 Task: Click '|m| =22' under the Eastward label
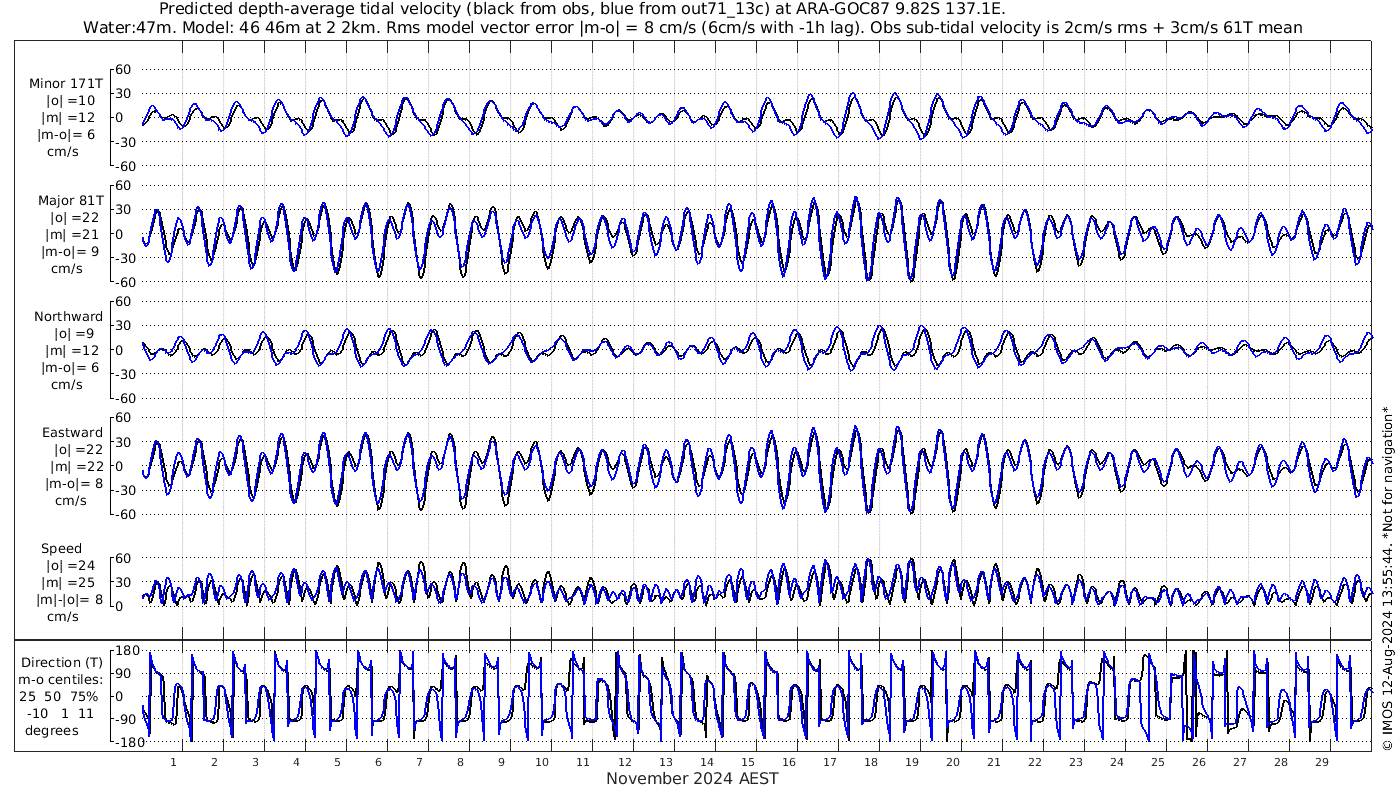tap(76, 467)
